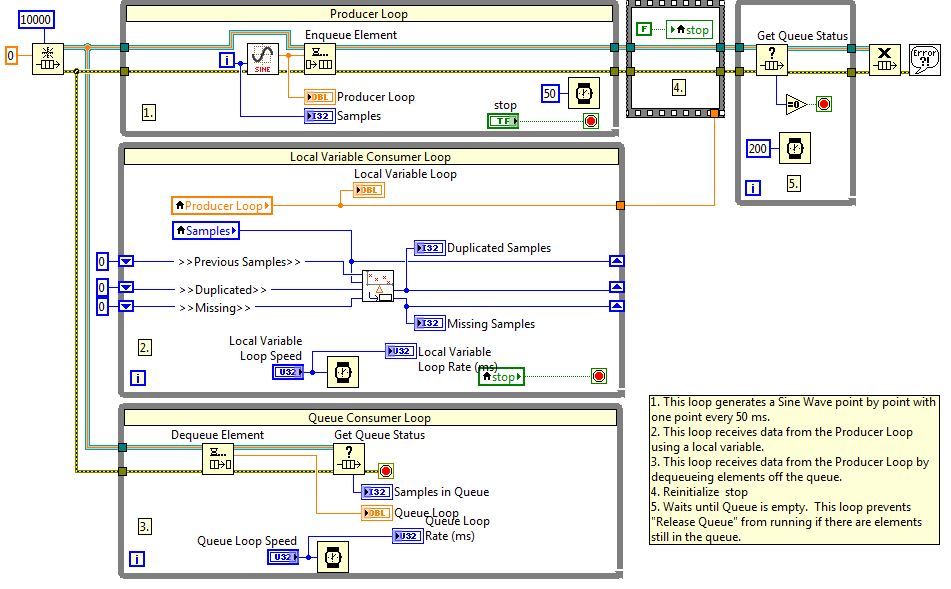This screenshot has height=589, width=951.
Task: Click the Sine Wave generator node
Action: (x=263, y=59)
